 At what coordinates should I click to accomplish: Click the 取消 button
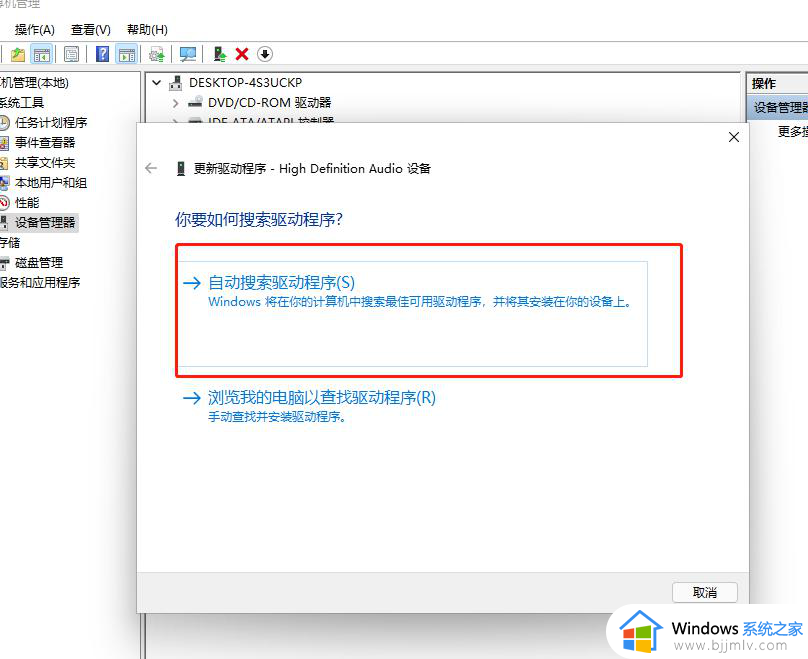704,593
